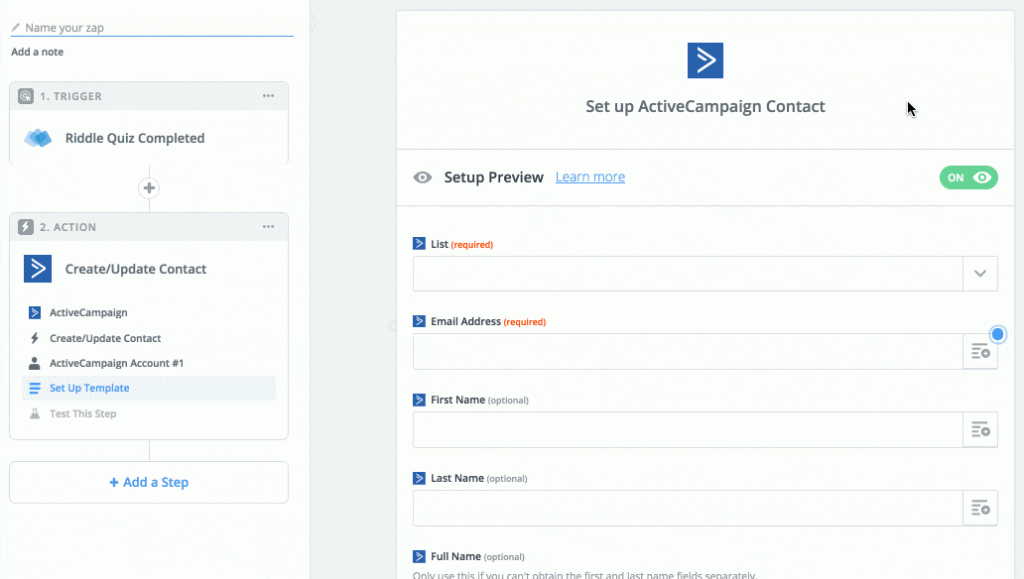The image size is (1024, 579).
Task: Click into the List selection field
Action: (x=688, y=274)
